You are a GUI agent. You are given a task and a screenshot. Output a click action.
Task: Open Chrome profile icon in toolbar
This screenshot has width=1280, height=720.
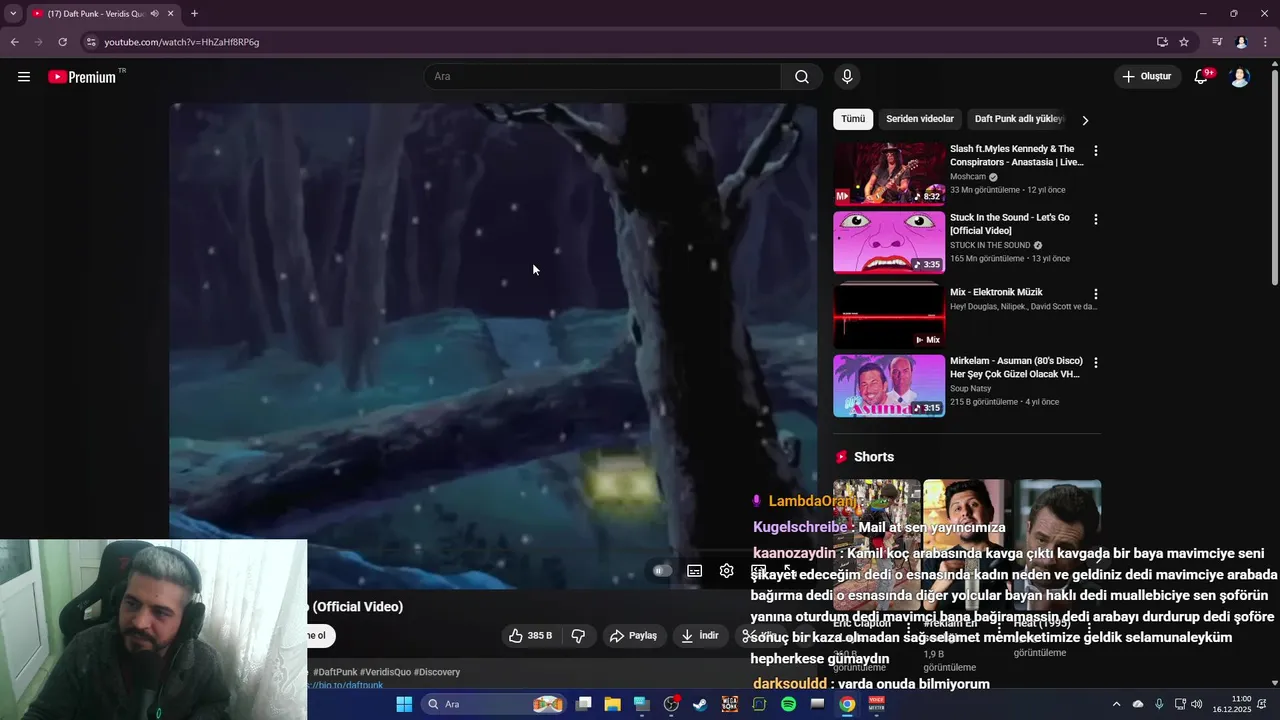pyautogui.click(x=1241, y=42)
